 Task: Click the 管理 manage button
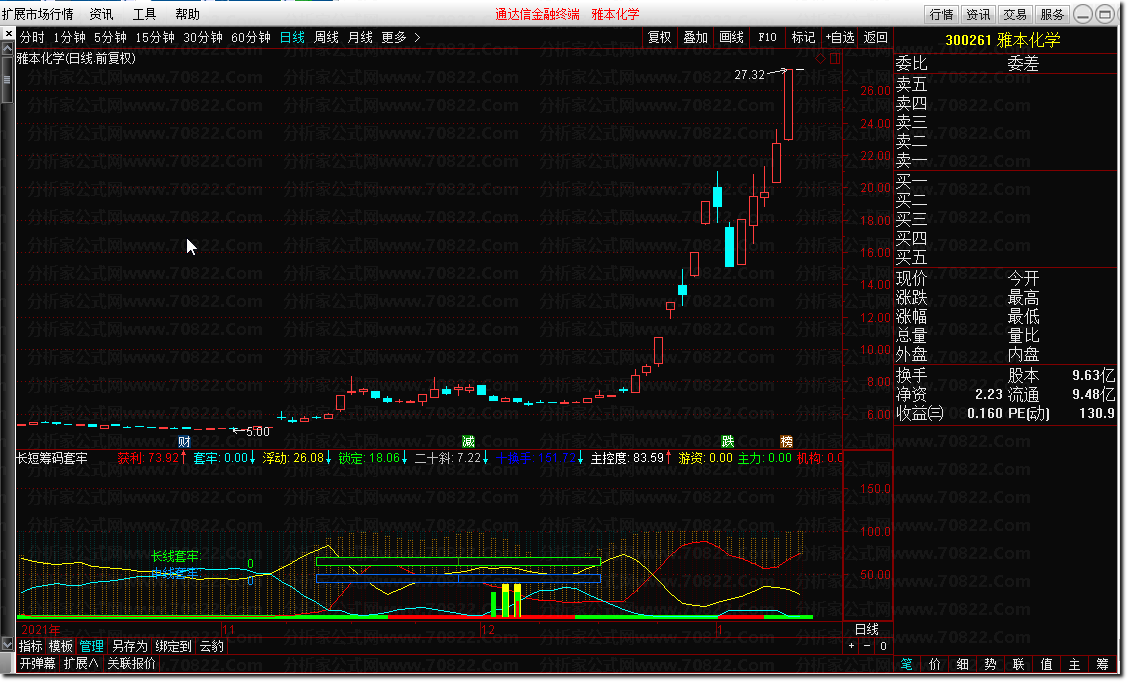click(91, 646)
